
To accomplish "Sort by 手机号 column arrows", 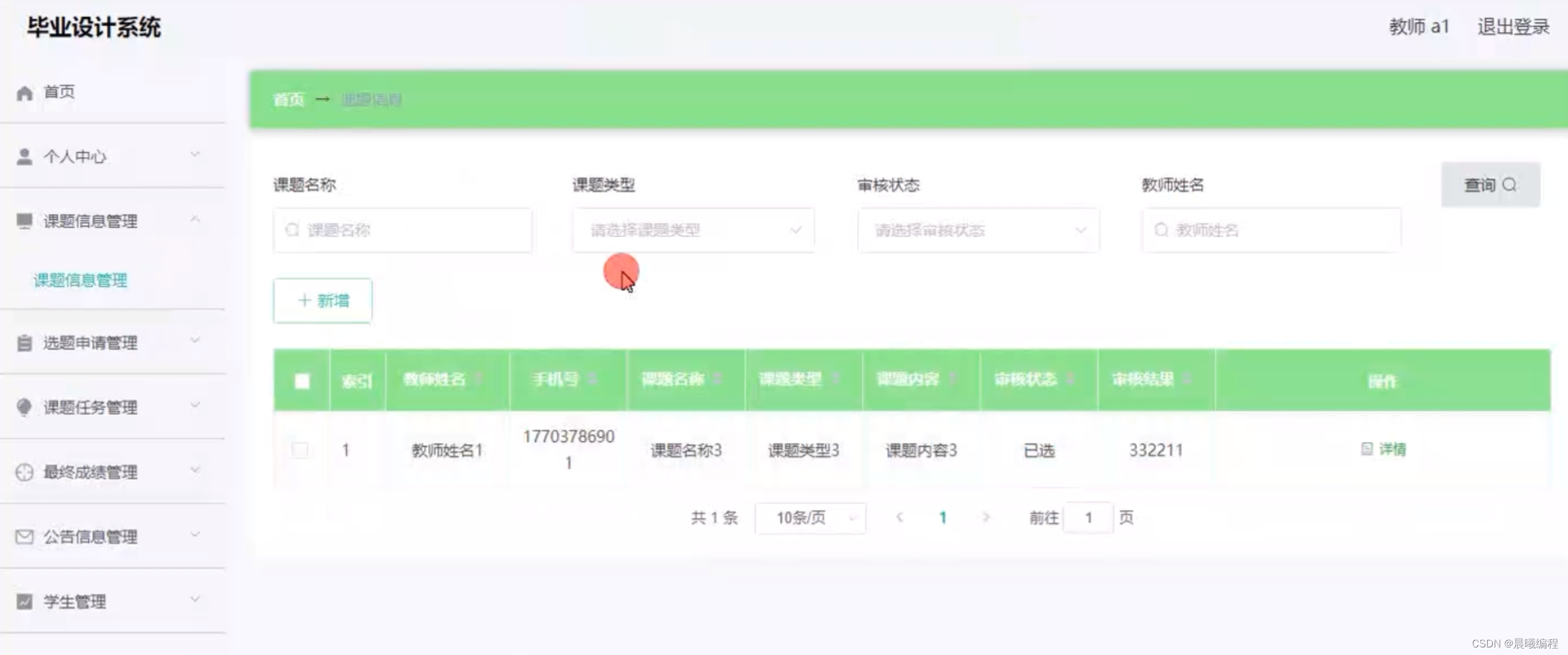I will point(592,379).
